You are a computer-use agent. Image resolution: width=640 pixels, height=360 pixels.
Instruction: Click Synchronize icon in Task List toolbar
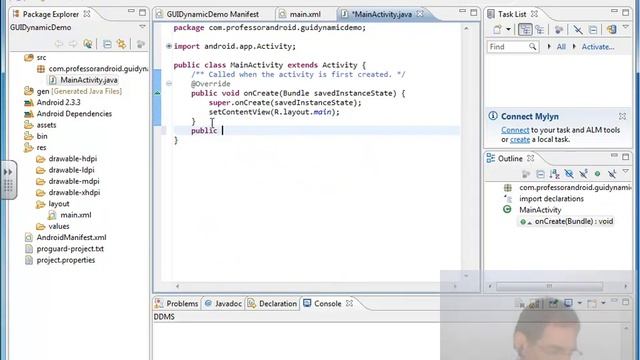click(x=611, y=29)
